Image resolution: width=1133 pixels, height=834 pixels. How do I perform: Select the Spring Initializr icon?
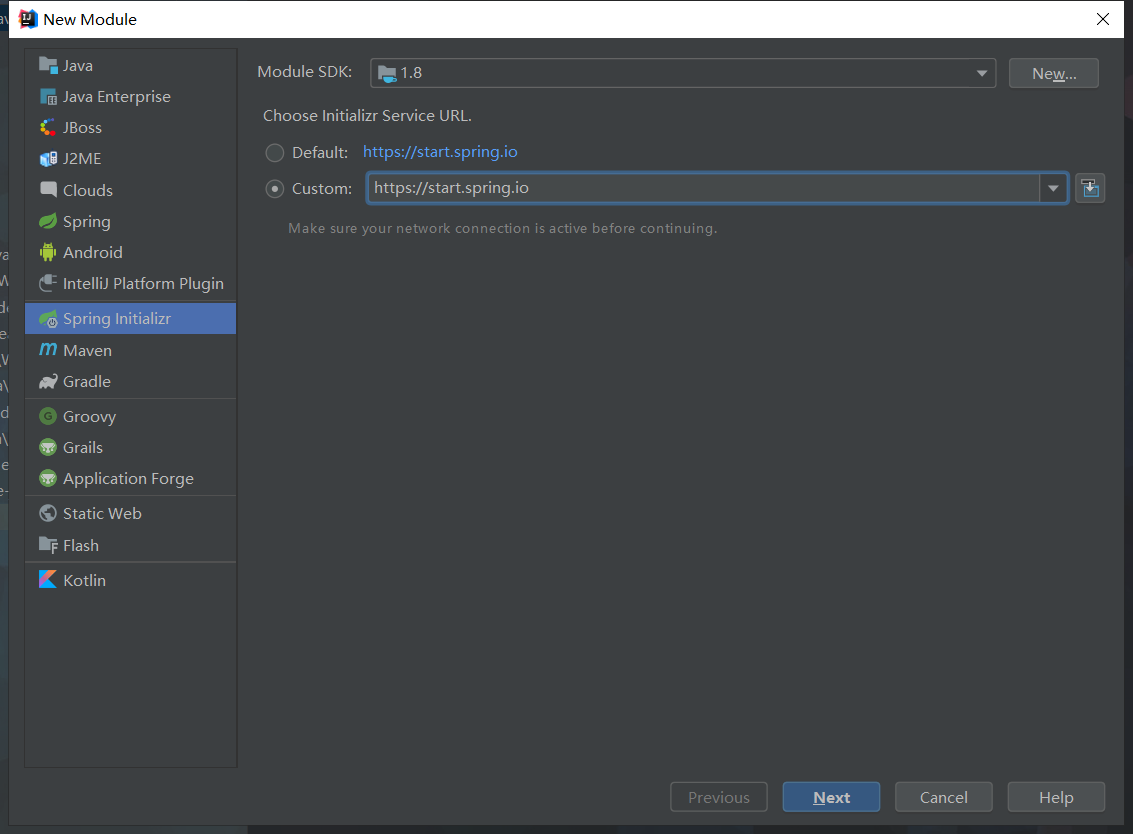(48, 319)
